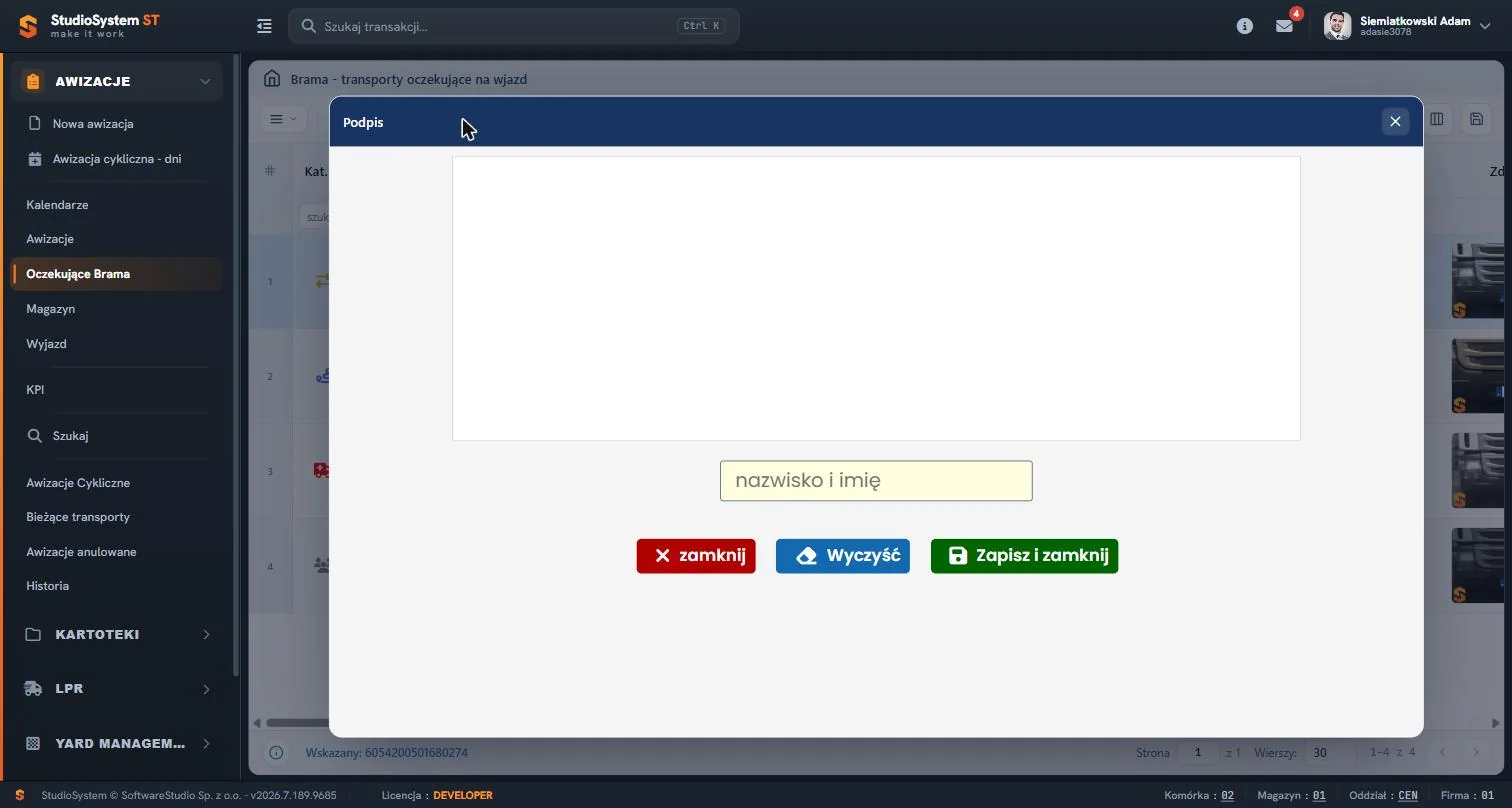1512x808 pixels.
Task: Open Awizacja cykliczna - dni item
Action: 116,159
